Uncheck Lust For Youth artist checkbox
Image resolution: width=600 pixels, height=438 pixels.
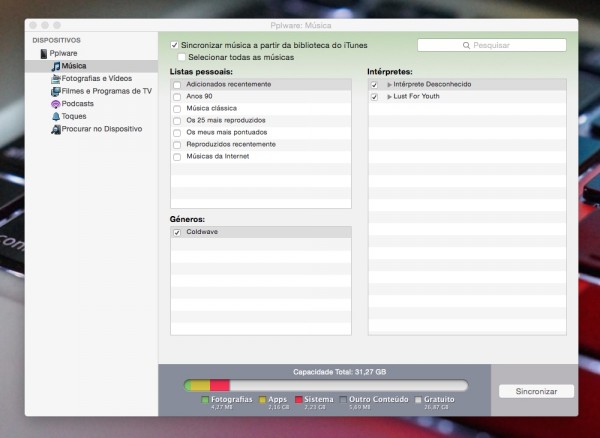374,97
